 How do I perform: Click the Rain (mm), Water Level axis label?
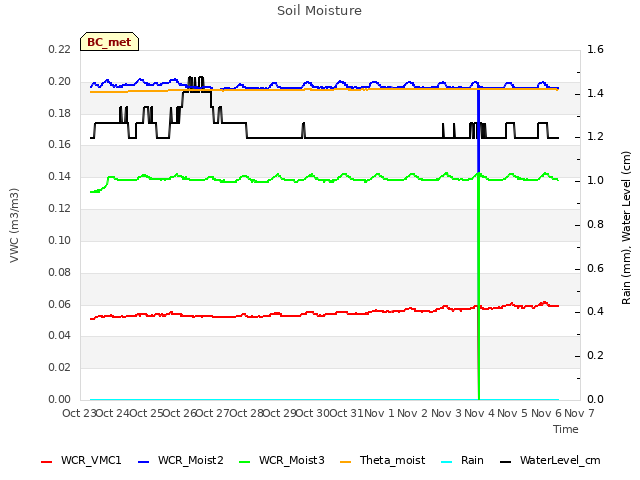pyautogui.click(x=626, y=228)
